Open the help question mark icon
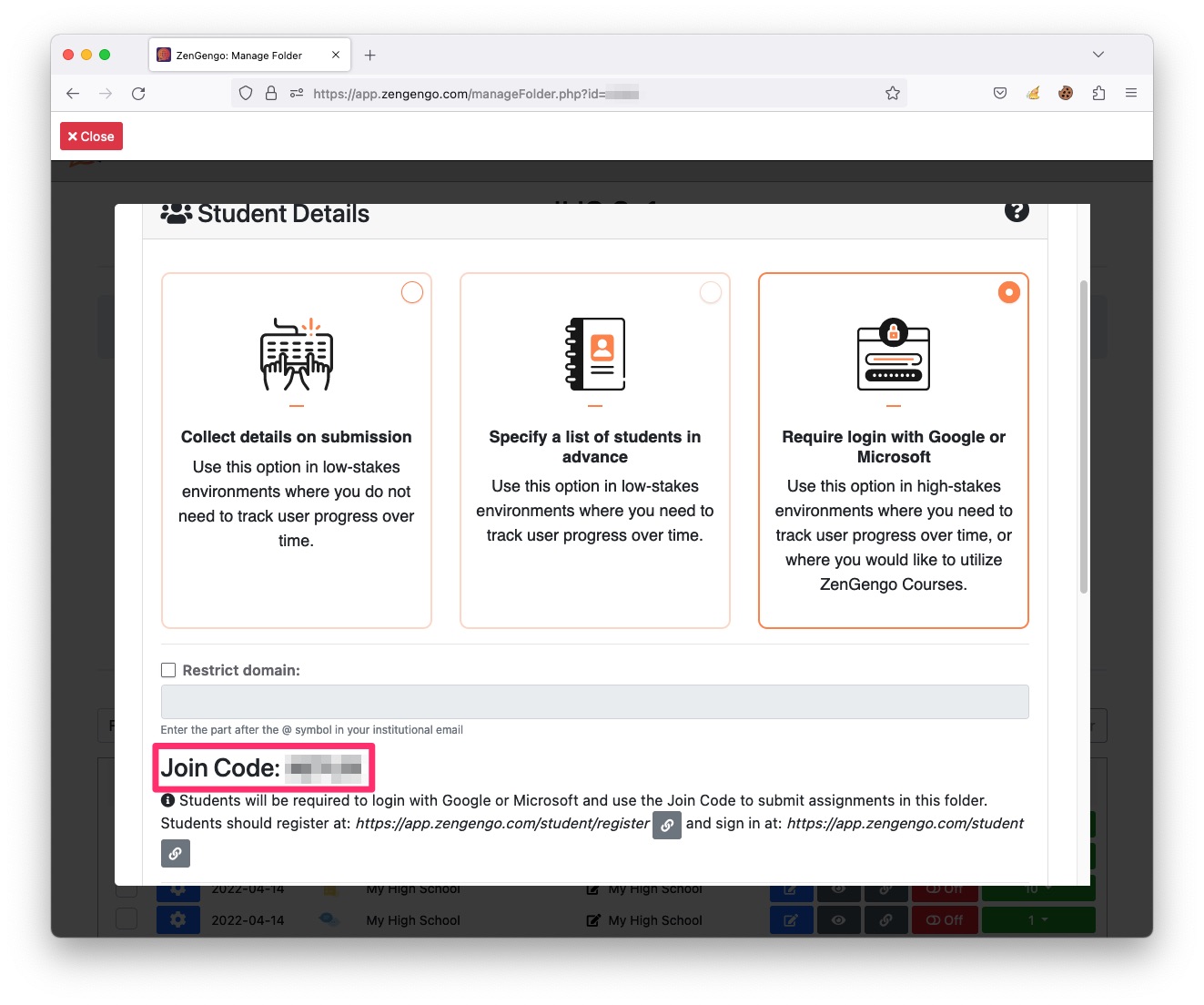Viewport: 1204px width, 1005px height. tap(1017, 210)
